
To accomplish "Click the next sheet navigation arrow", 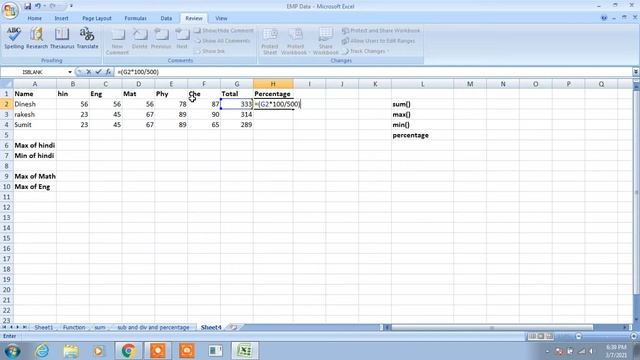I will [18, 327].
